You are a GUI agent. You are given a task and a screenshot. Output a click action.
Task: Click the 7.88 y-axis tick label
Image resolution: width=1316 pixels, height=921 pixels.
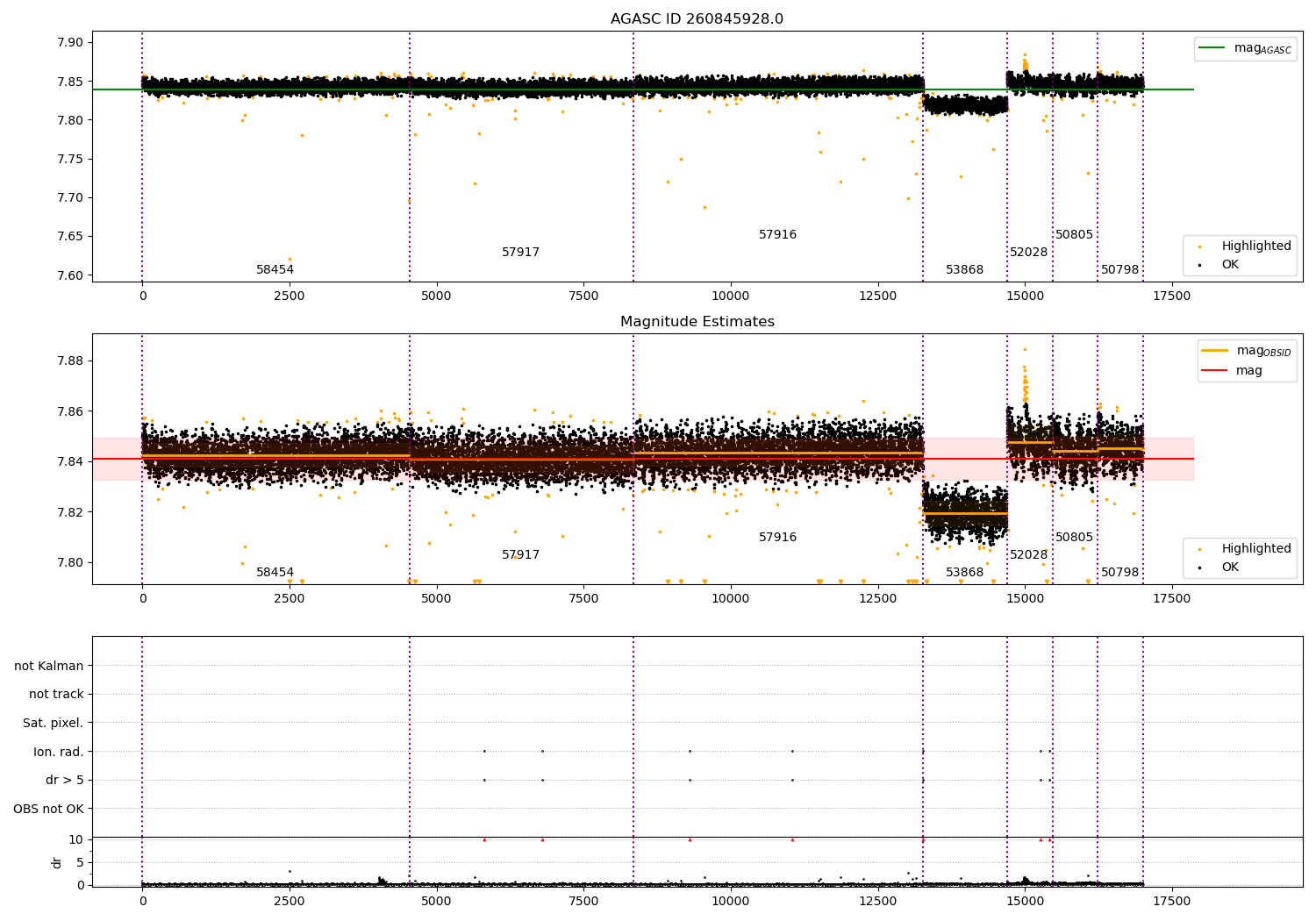coord(70,361)
